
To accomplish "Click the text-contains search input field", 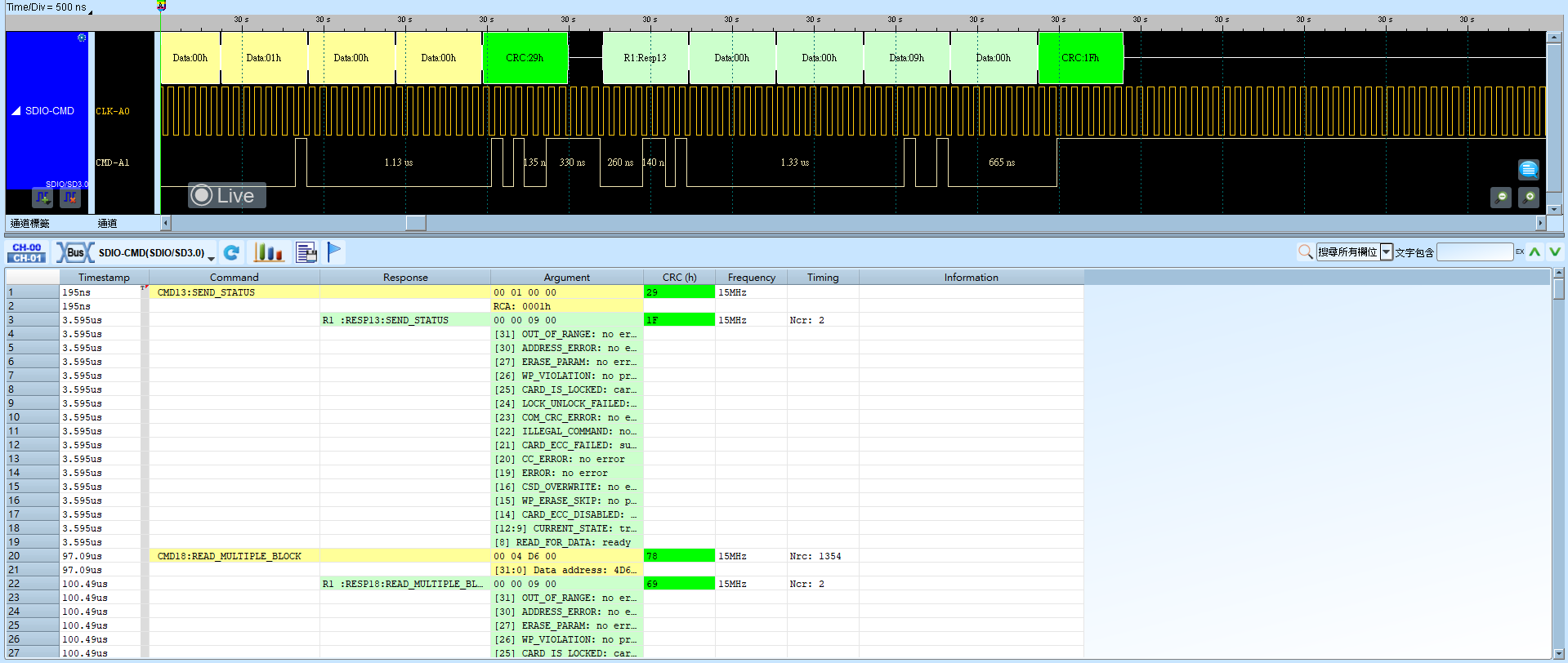I will click(x=1475, y=252).
